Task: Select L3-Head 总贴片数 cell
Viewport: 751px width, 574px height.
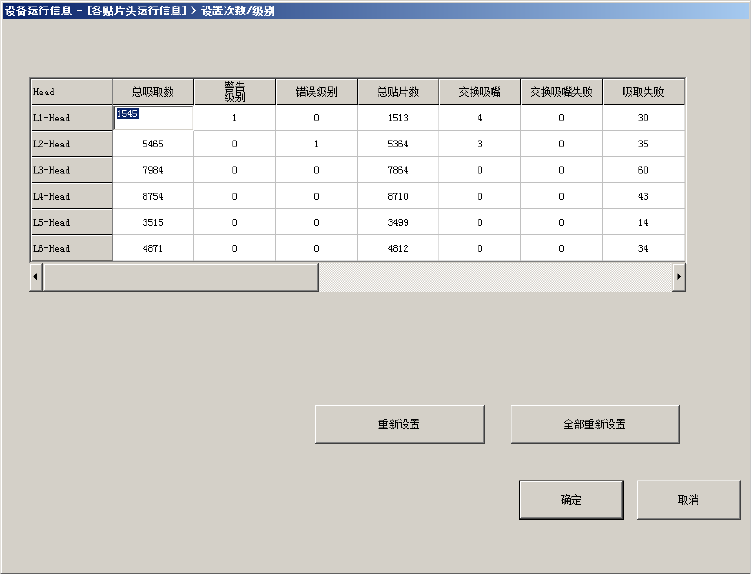Action: tap(398, 170)
